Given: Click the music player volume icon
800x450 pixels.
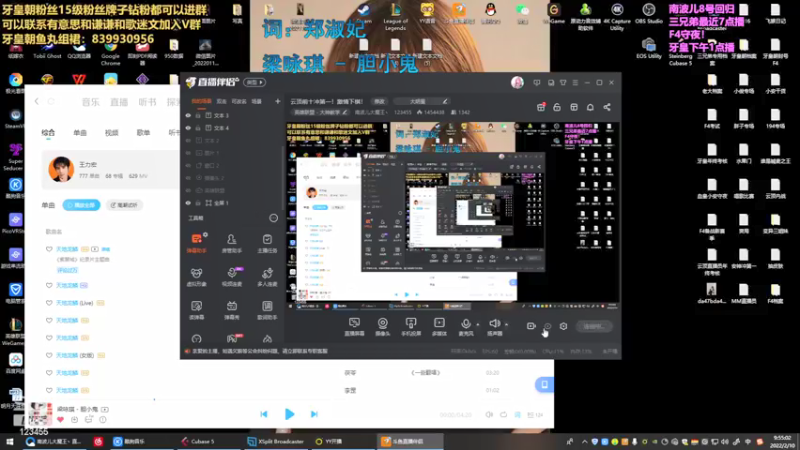Looking at the screenshot, I should pos(489,415).
